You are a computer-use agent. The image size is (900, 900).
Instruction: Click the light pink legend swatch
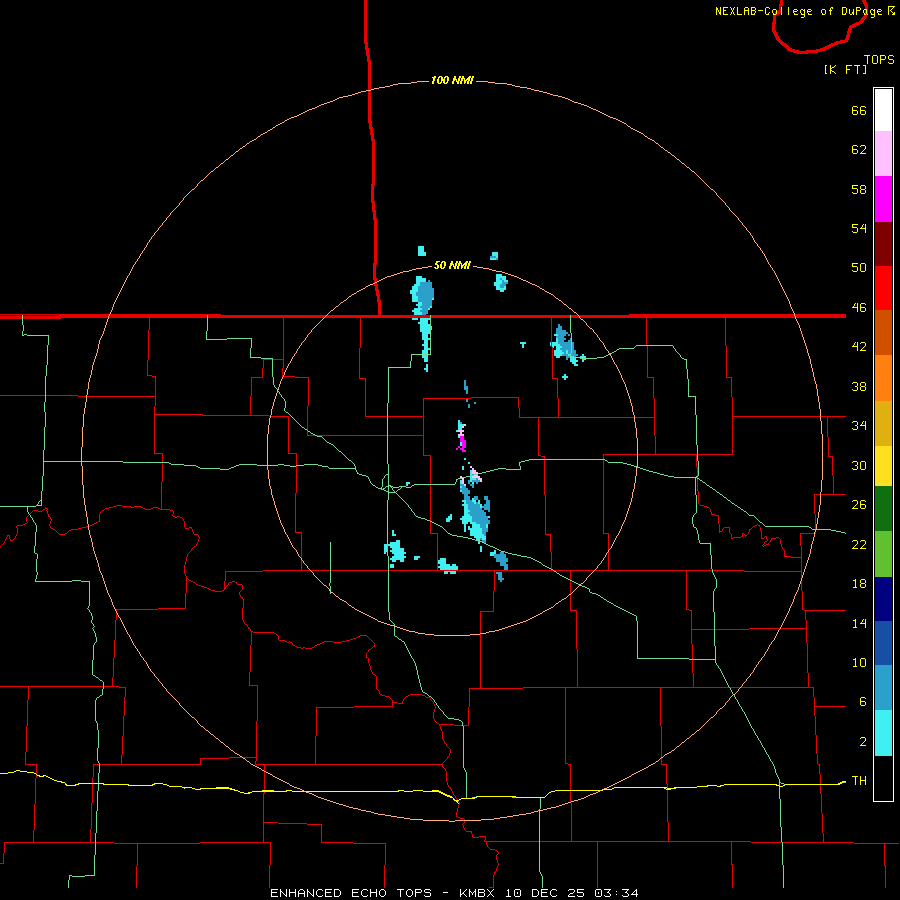click(883, 153)
